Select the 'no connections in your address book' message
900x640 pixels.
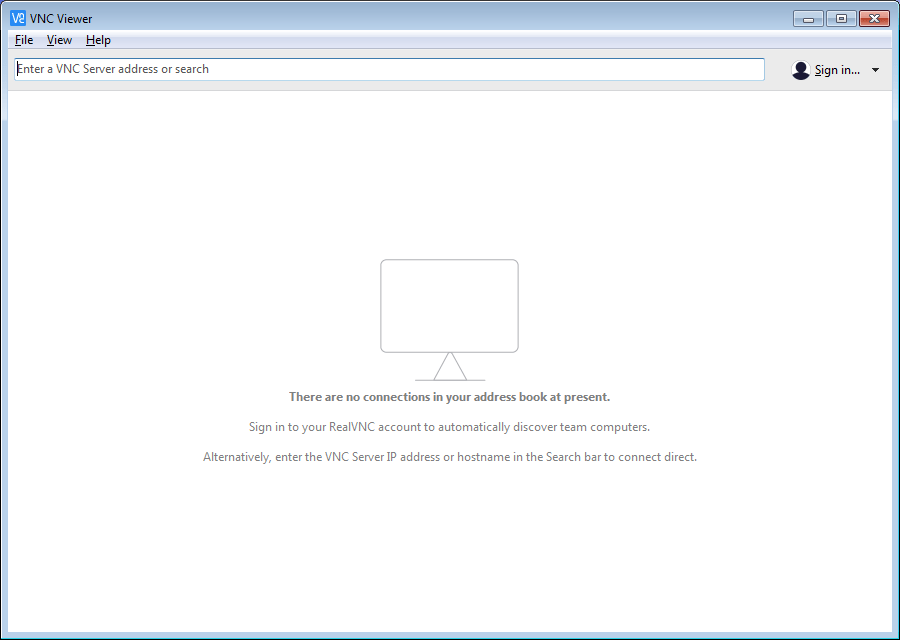point(449,396)
